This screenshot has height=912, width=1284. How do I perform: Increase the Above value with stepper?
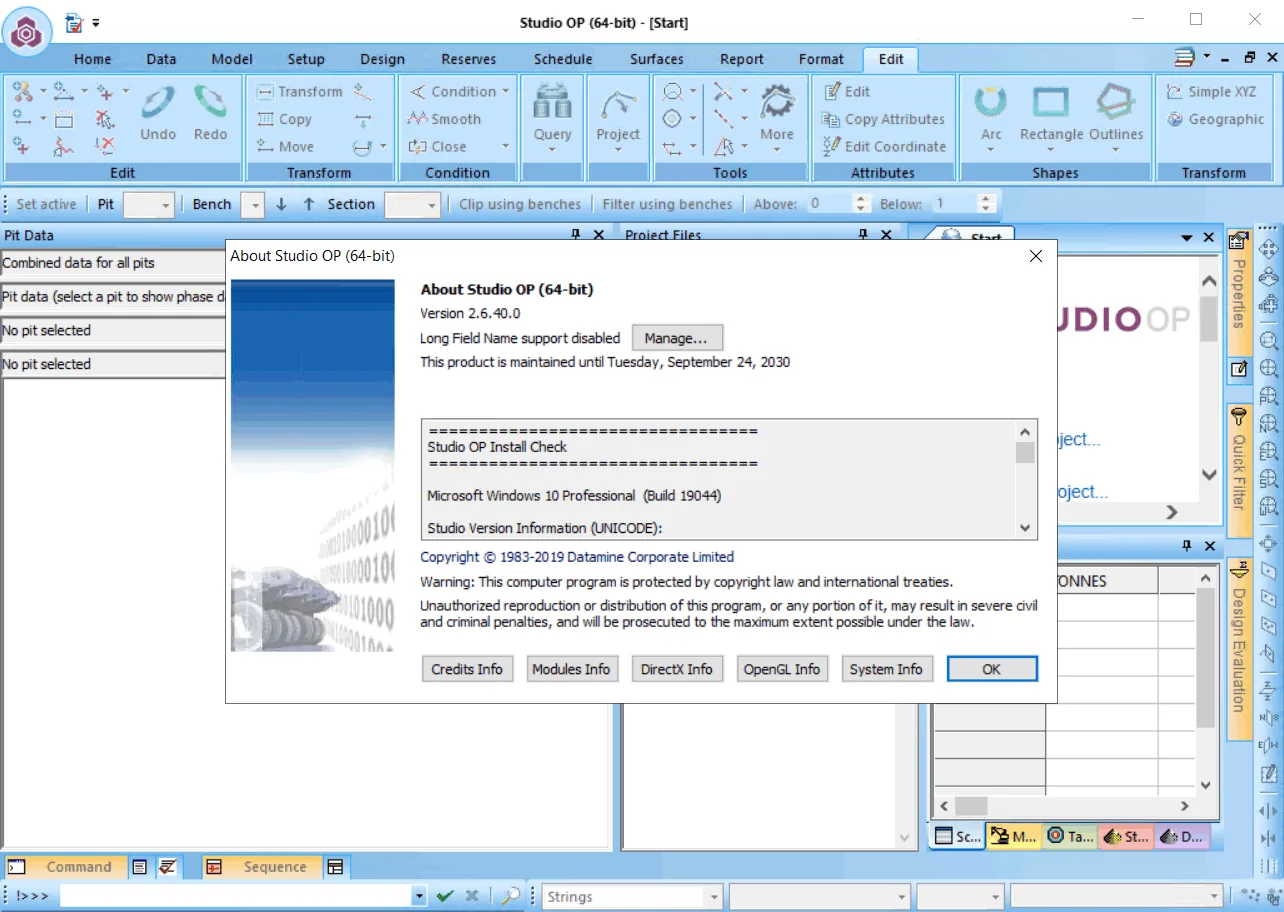pos(861,199)
